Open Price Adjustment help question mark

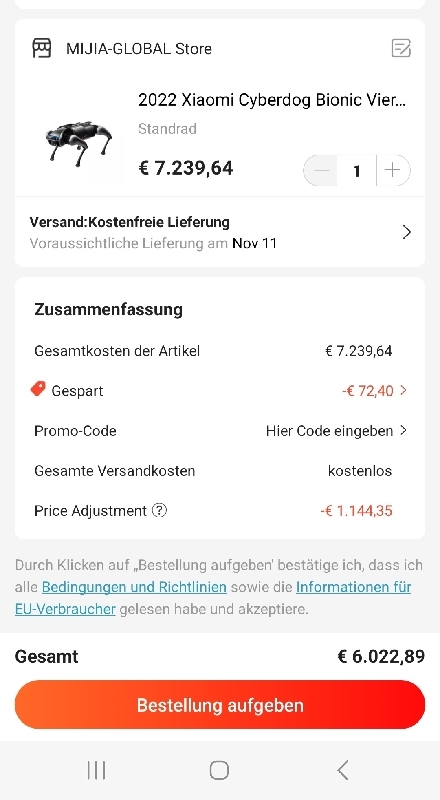160,510
